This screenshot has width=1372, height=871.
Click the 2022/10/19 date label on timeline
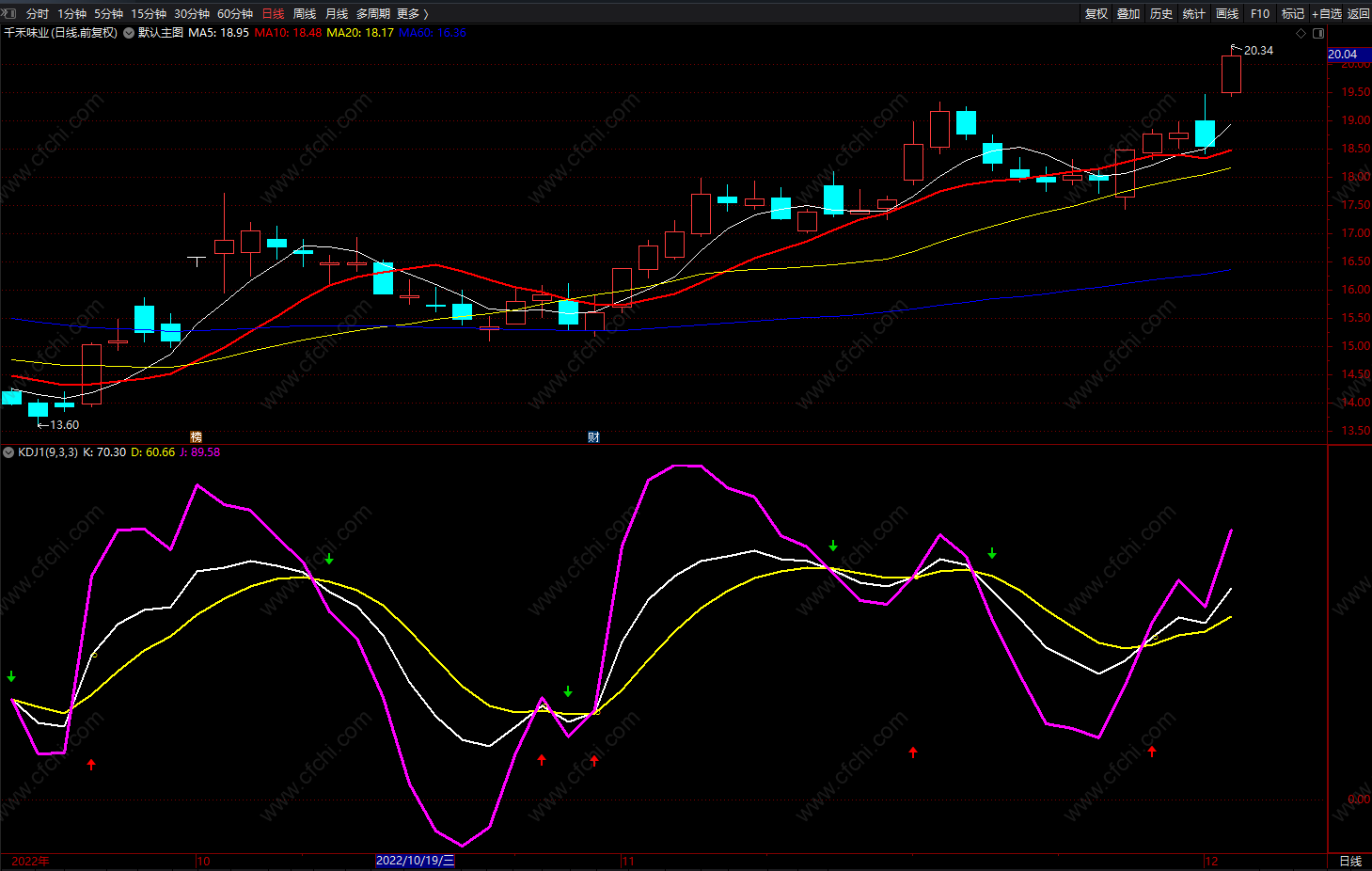(415, 861)
